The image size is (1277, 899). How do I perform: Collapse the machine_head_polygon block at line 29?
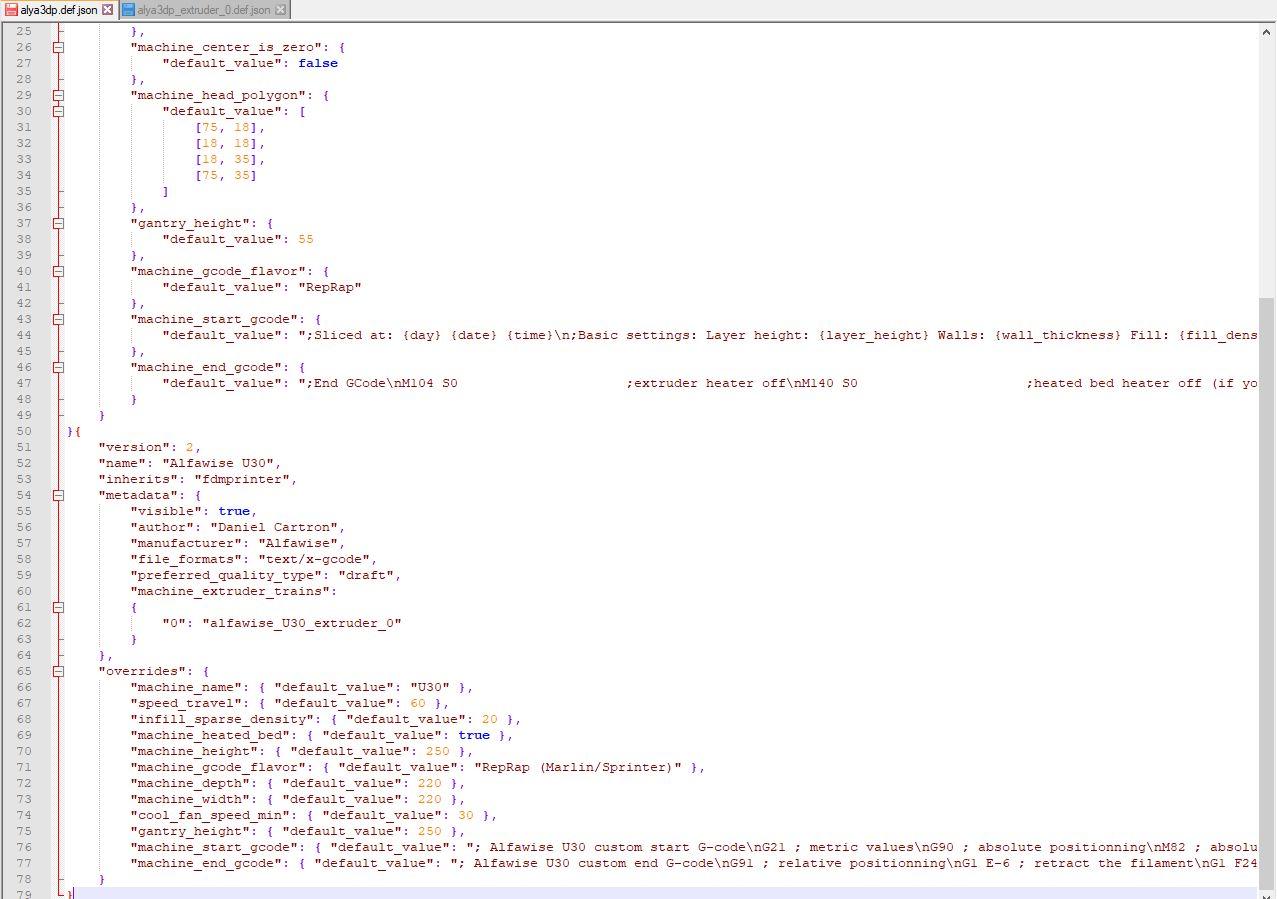click(x=58, y=95)
